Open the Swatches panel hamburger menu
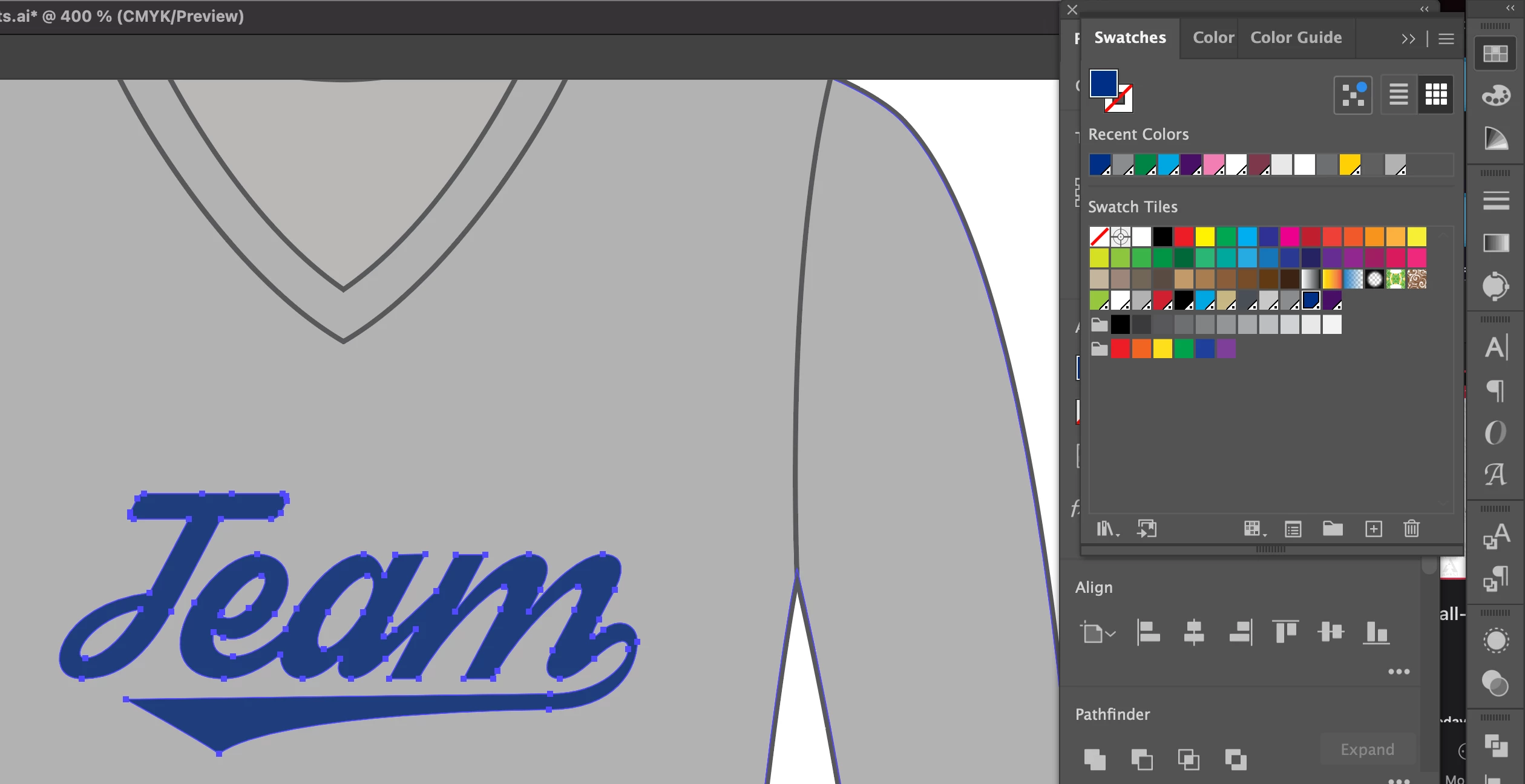This screenshot has width=1525, height=784. 1446,39
